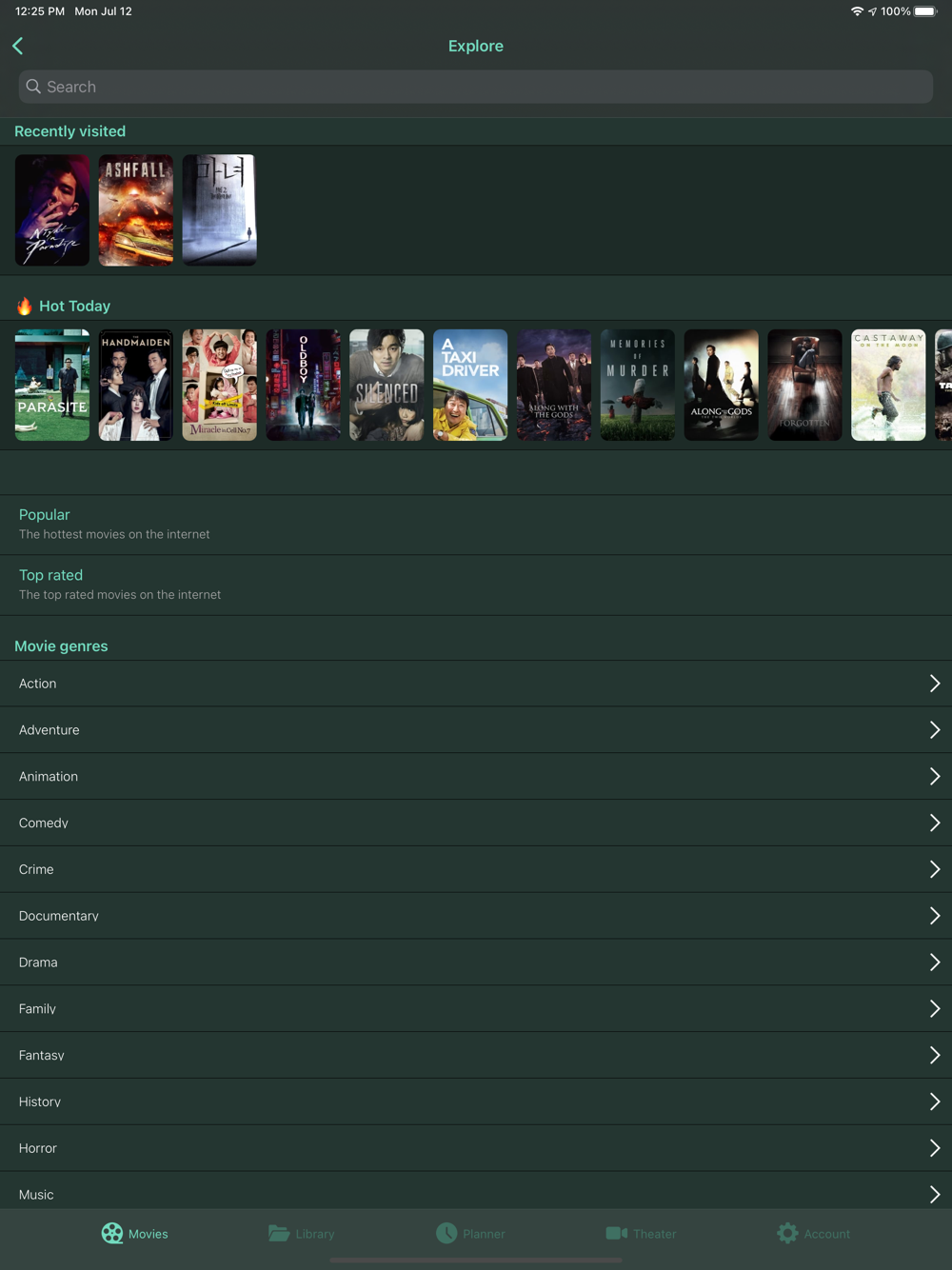
Task: Open the Korean-titled white poster in Recently visited
Action: tap(220, 210)
